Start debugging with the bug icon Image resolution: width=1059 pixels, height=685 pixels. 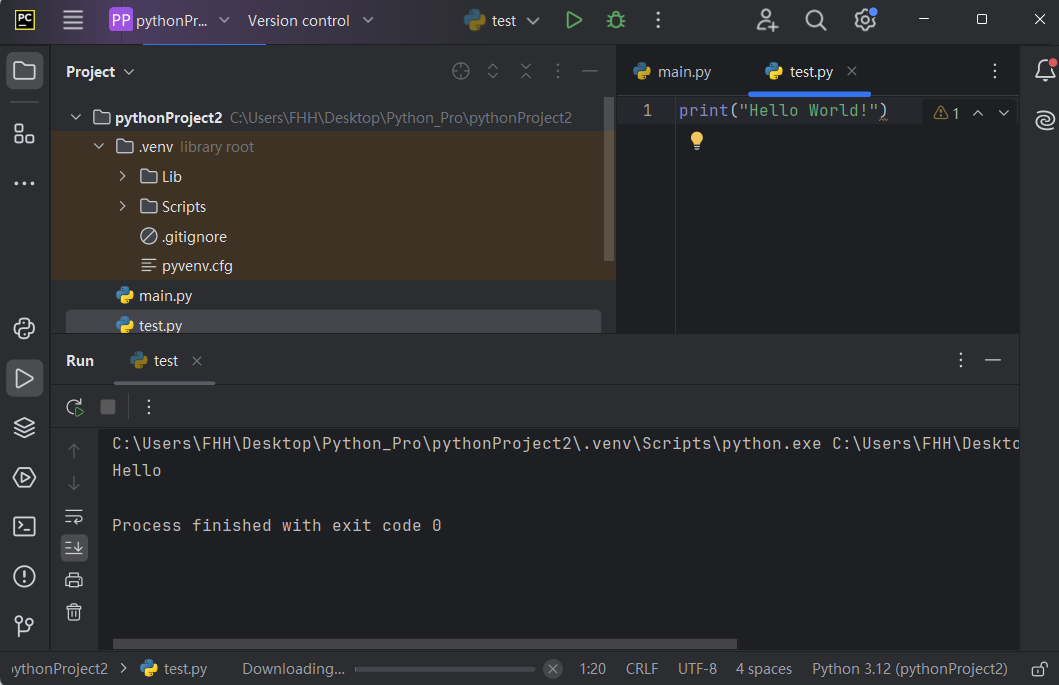click(x=616, y=20)
